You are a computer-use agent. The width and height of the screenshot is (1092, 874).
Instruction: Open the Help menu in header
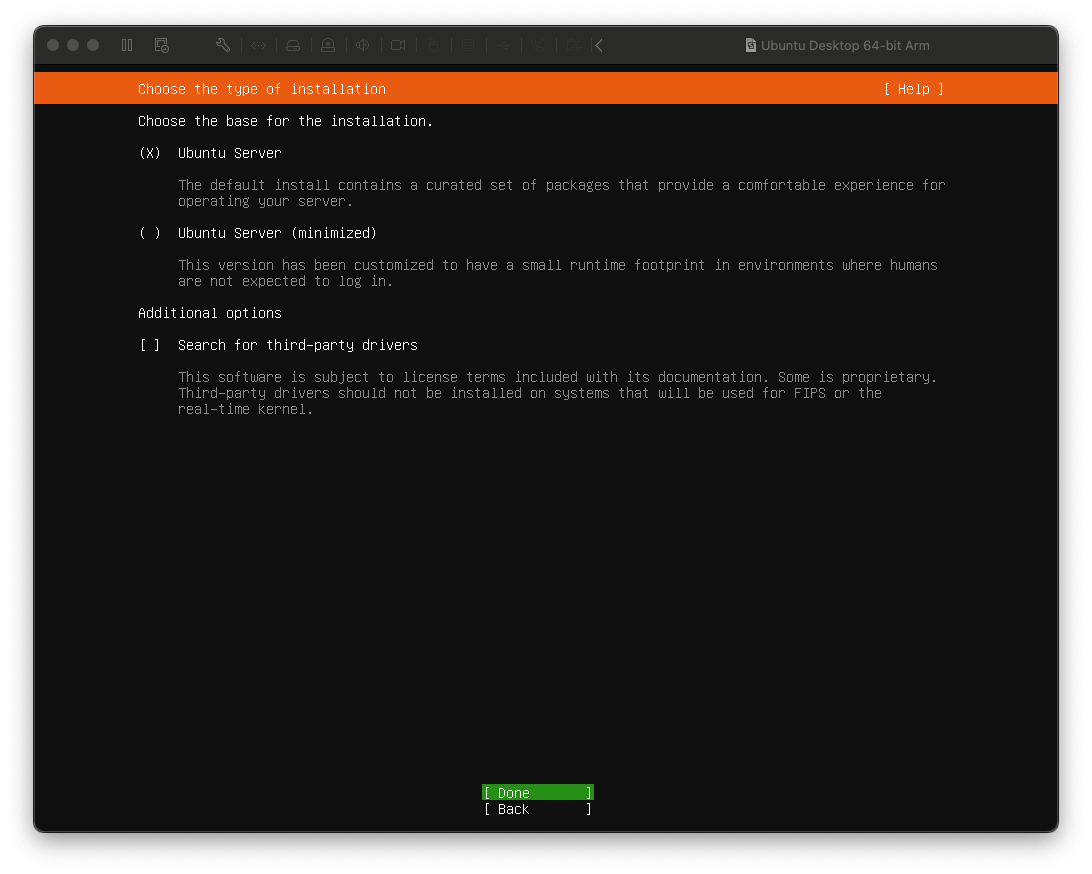tap(914, 89)
